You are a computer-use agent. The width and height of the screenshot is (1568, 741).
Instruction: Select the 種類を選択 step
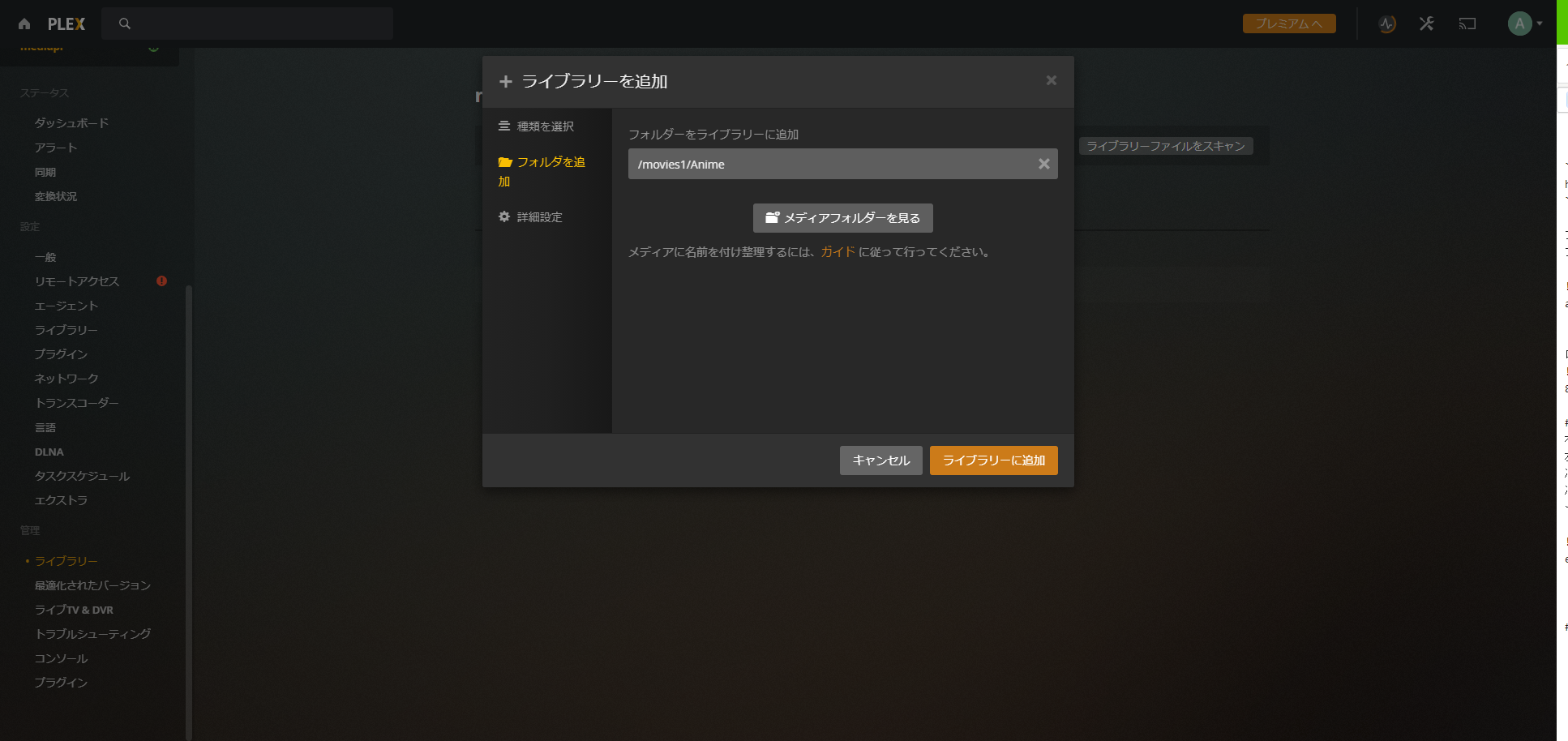coord(544,126)
